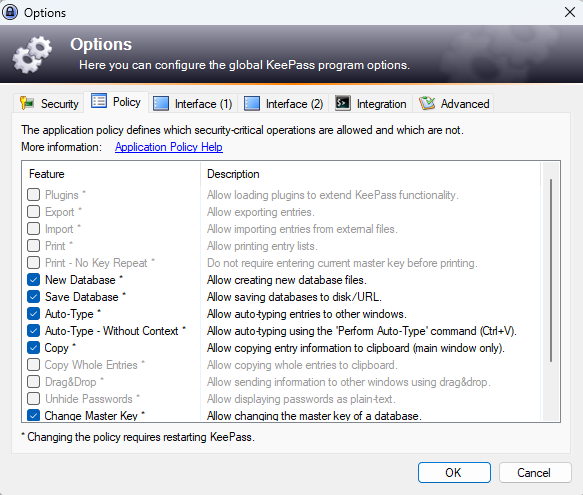Open the Security tab
583x495 pixels.
pyautogui.click(x=49, y=103)
